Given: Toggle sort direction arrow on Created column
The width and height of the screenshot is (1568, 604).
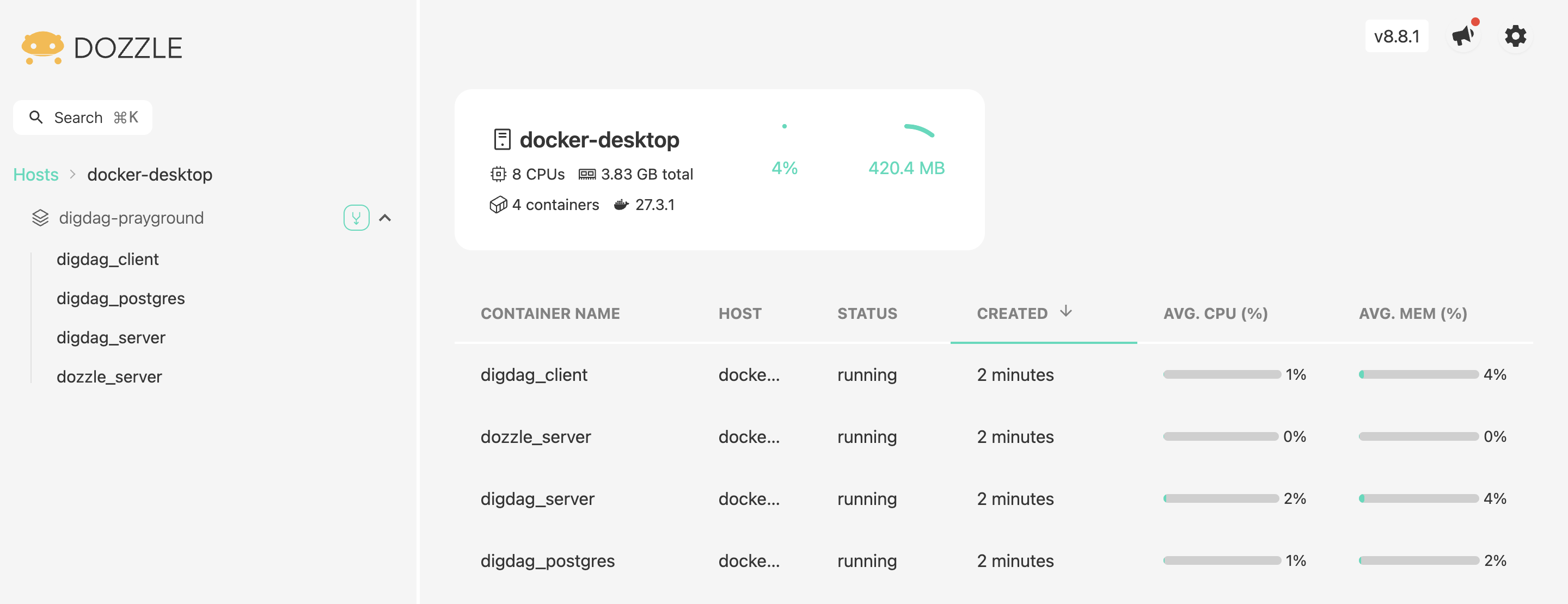Looking at the screenshot, I should [1065, 312].
